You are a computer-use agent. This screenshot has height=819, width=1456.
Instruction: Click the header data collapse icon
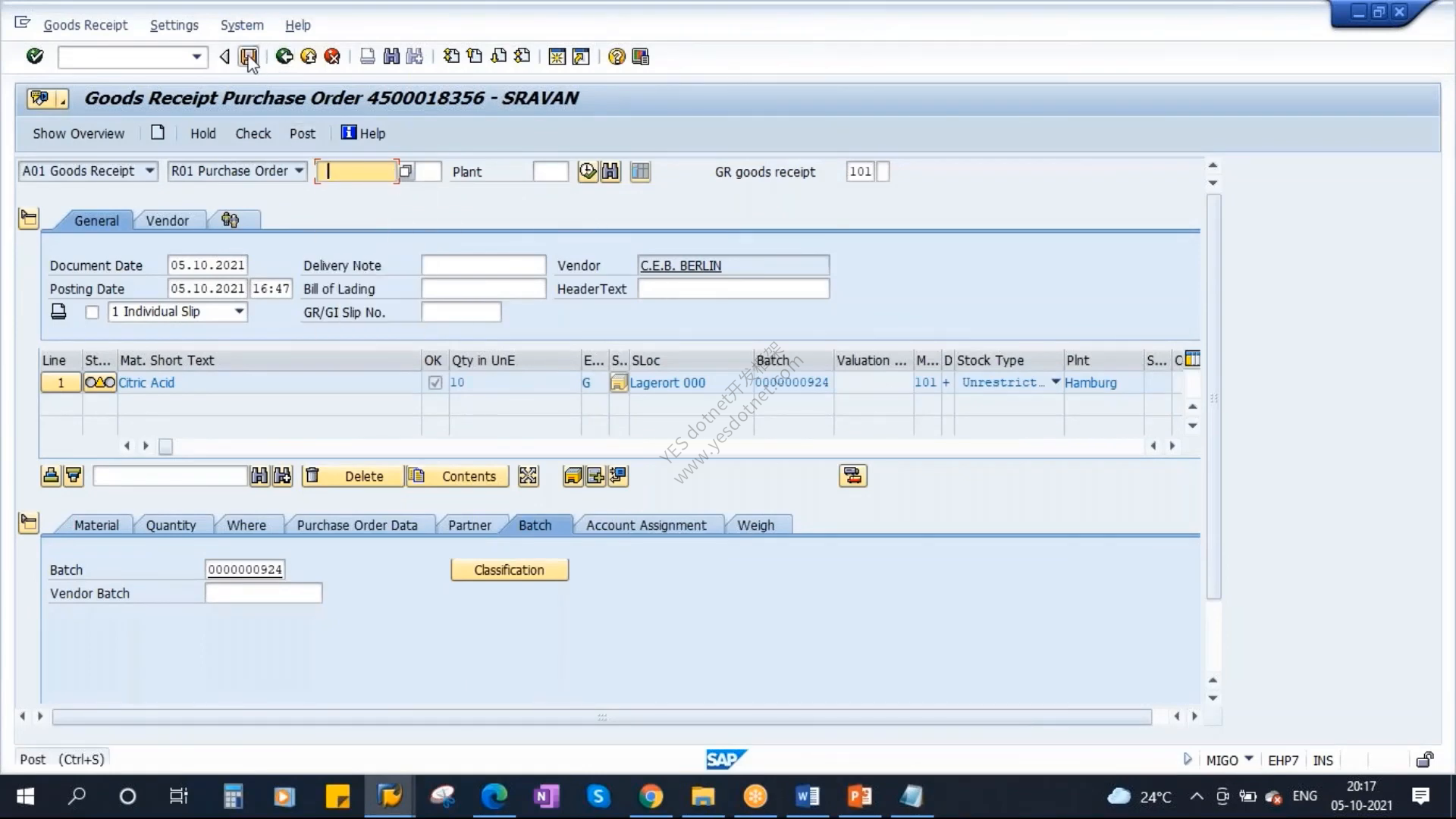[x=29, y=219]
